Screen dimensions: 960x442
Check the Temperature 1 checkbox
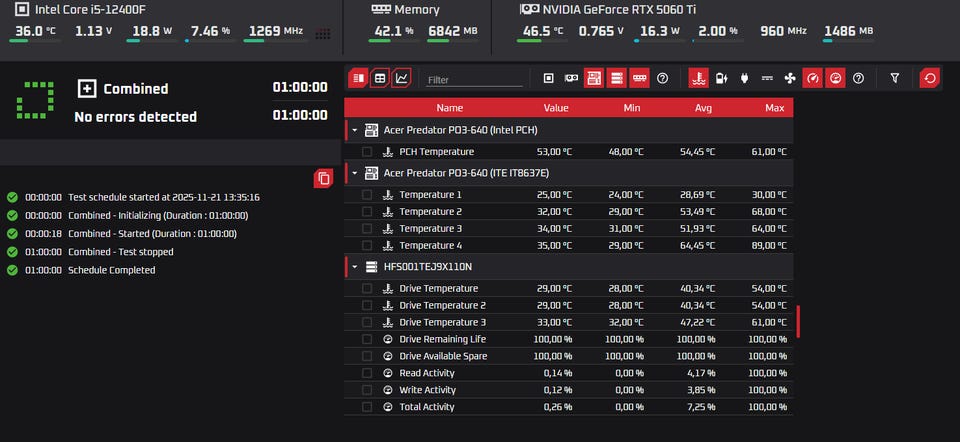coord(367,195)
